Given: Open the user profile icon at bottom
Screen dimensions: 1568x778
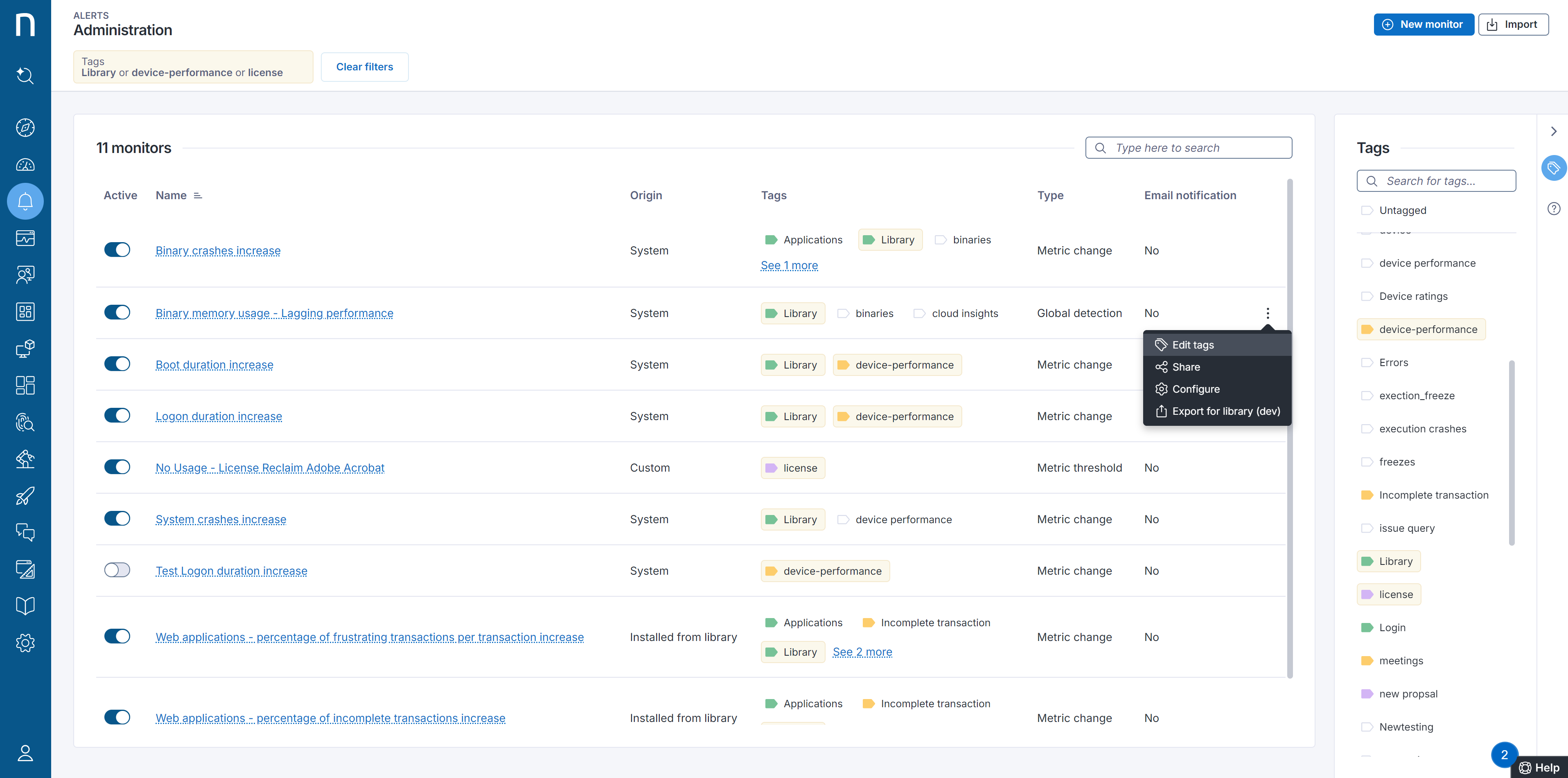Looking at the screenshot, I should click(x=25, y=753).
